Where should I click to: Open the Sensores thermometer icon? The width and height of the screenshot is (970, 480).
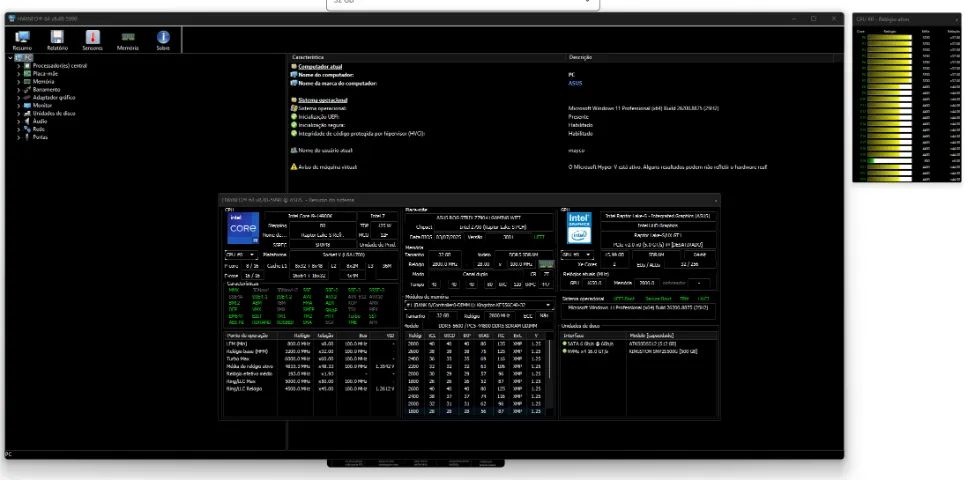pos(93,40)
